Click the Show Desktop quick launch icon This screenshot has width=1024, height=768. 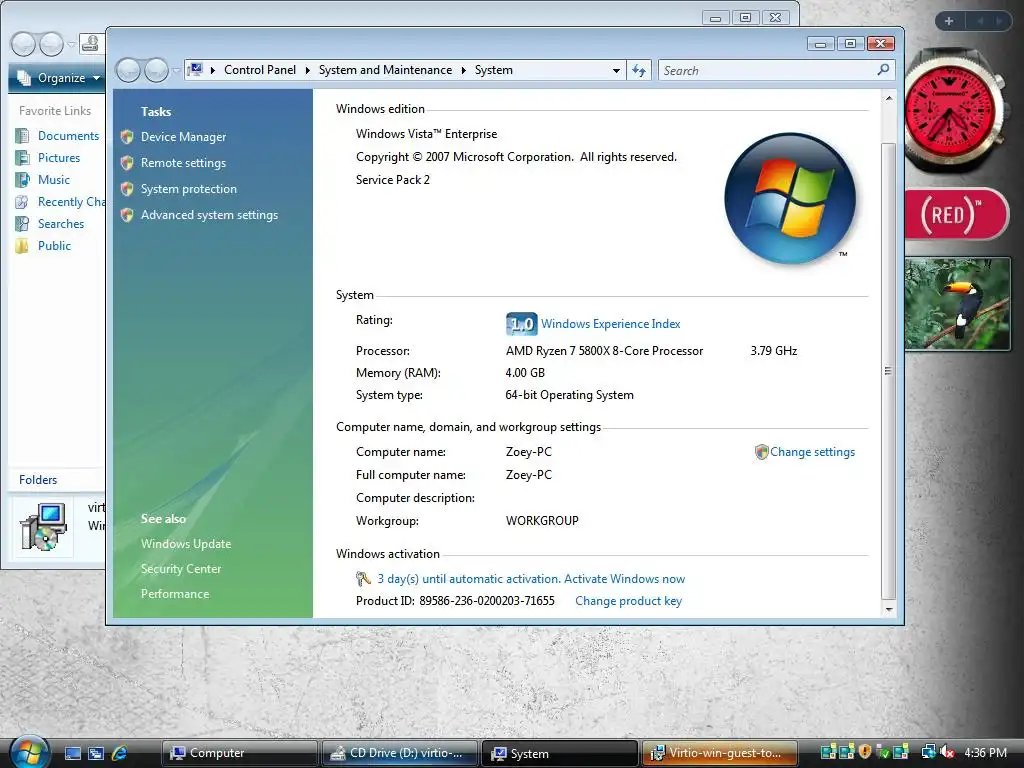click(x=72, y=754)
